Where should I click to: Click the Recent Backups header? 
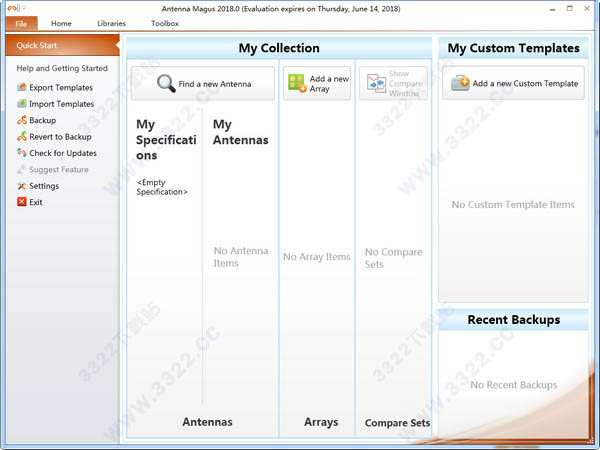[514, 320]
